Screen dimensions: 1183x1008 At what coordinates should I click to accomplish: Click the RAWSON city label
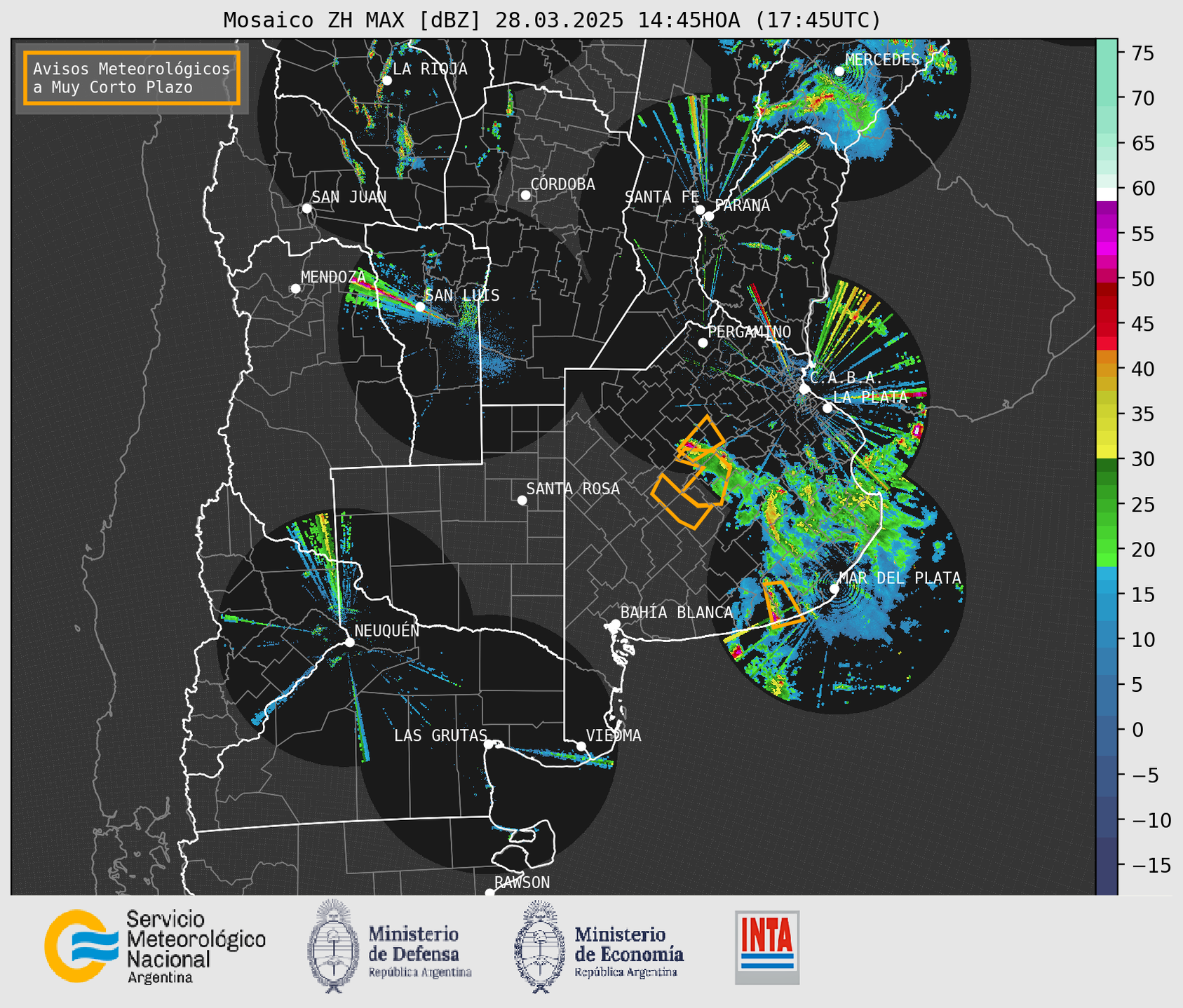(x=522, y=883)
